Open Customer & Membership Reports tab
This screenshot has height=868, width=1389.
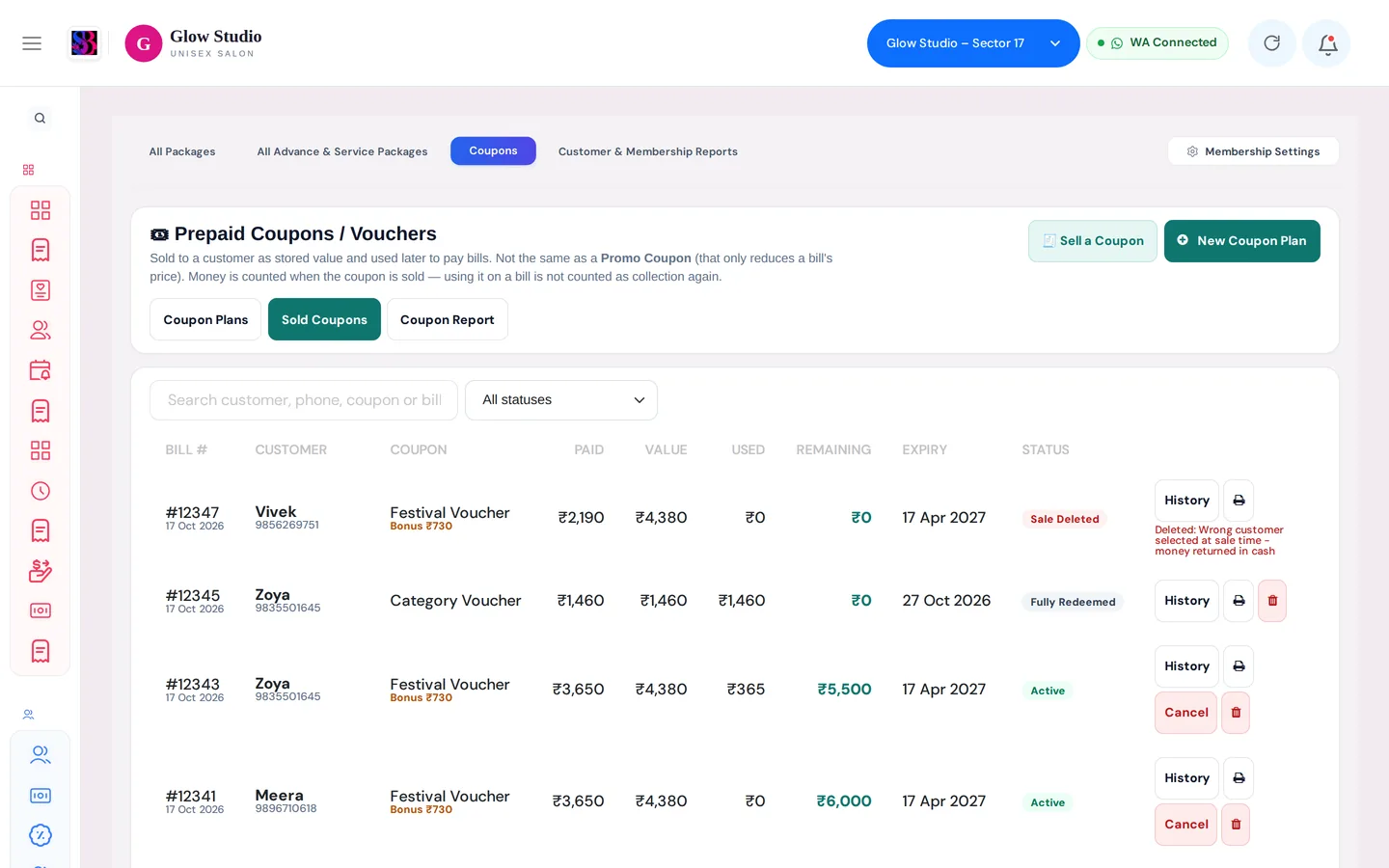[x=648, y=151]
